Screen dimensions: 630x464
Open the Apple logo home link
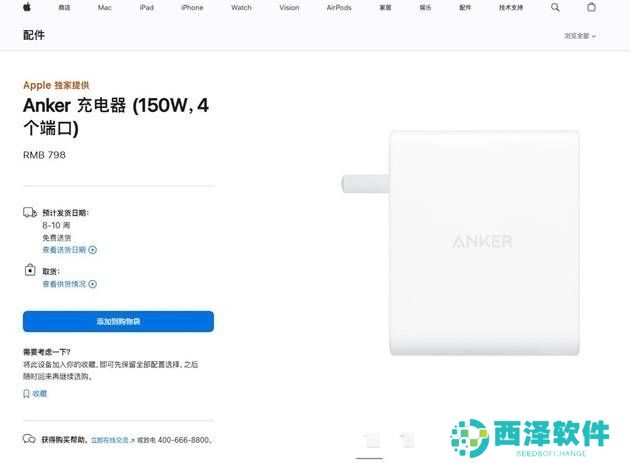coord(27,7)
